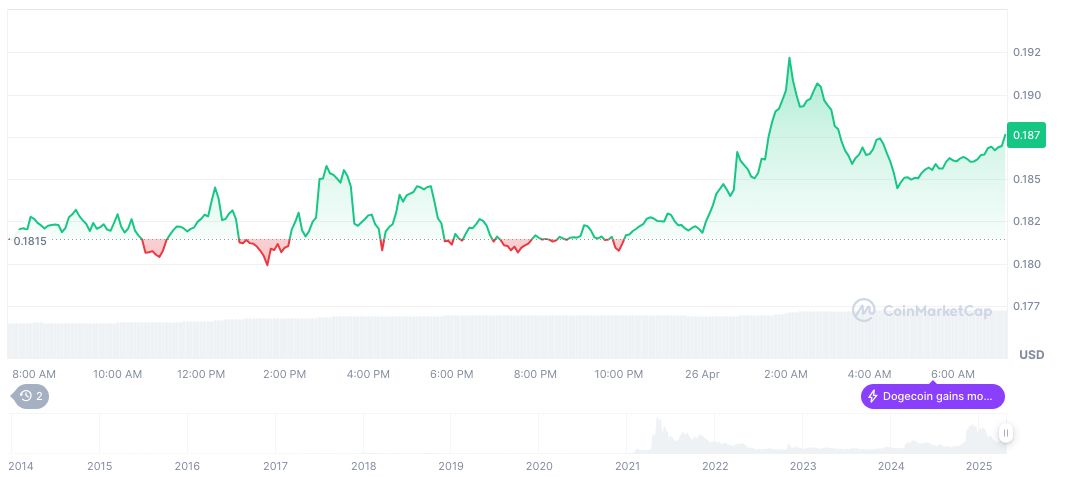
Task: Click the 12:00 PM time axis label
Action: (201, 374)
